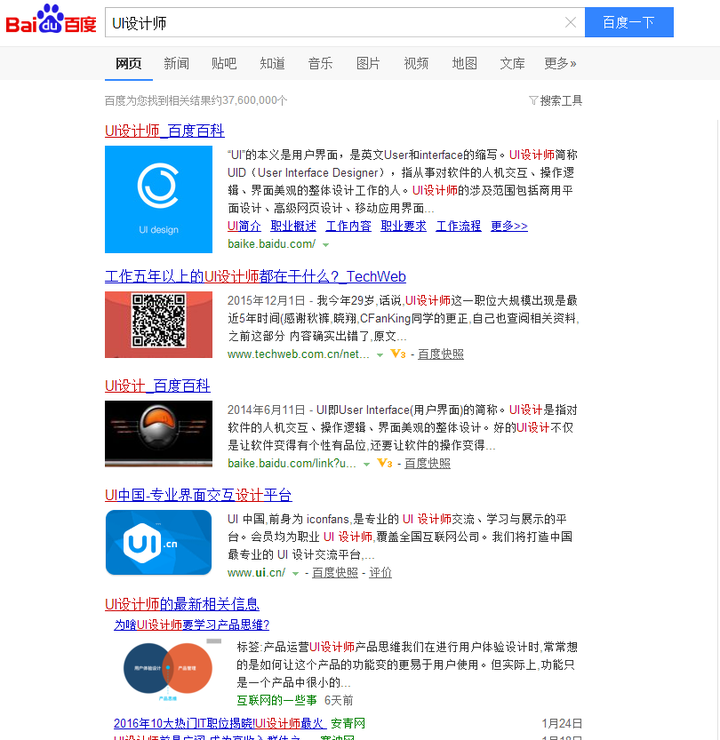The image size is (720, 740).
Task: Click the orange gauge thumbnail
Action: 159,434
